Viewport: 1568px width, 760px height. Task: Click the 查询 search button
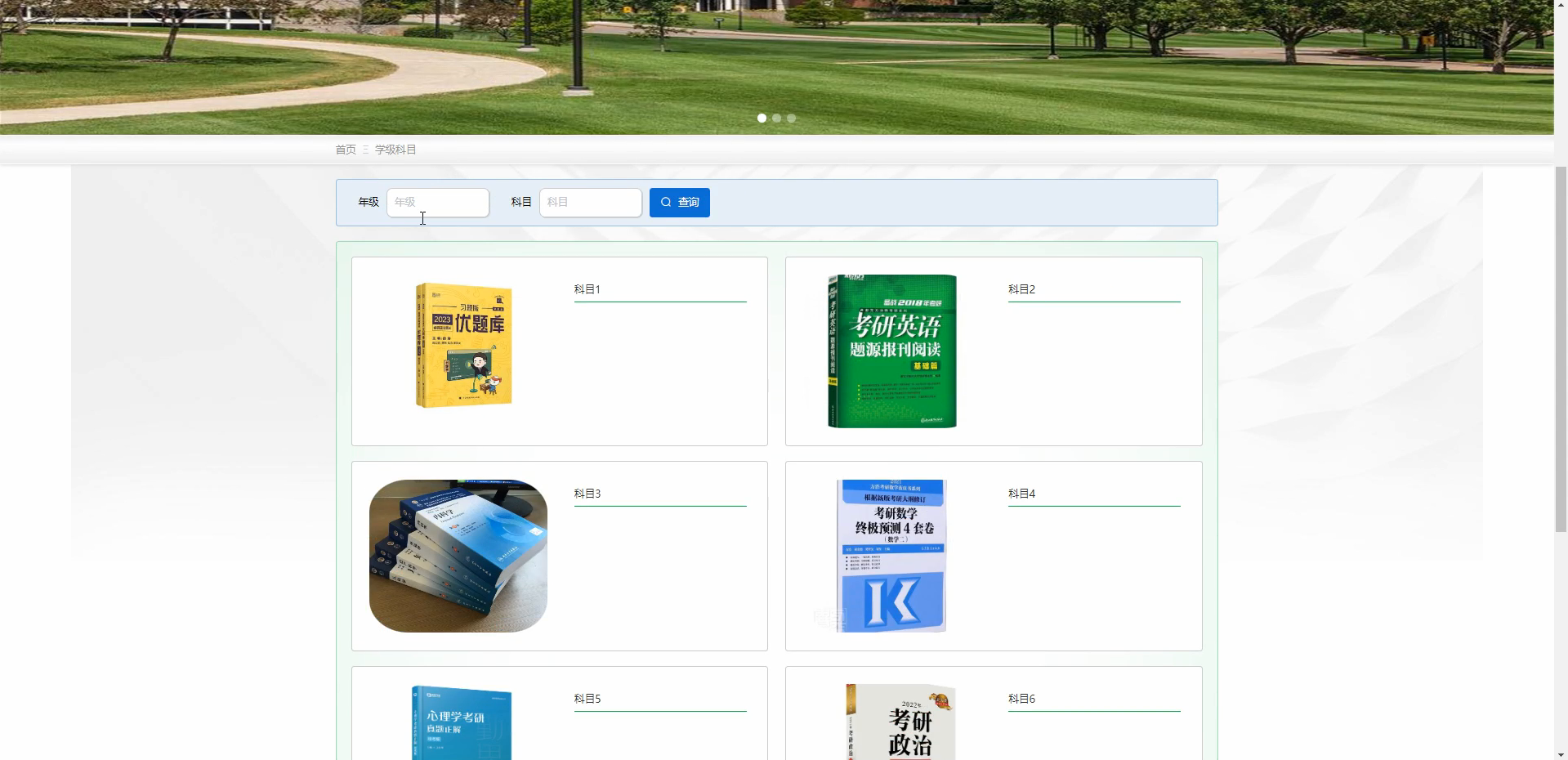tap(679, 203)
